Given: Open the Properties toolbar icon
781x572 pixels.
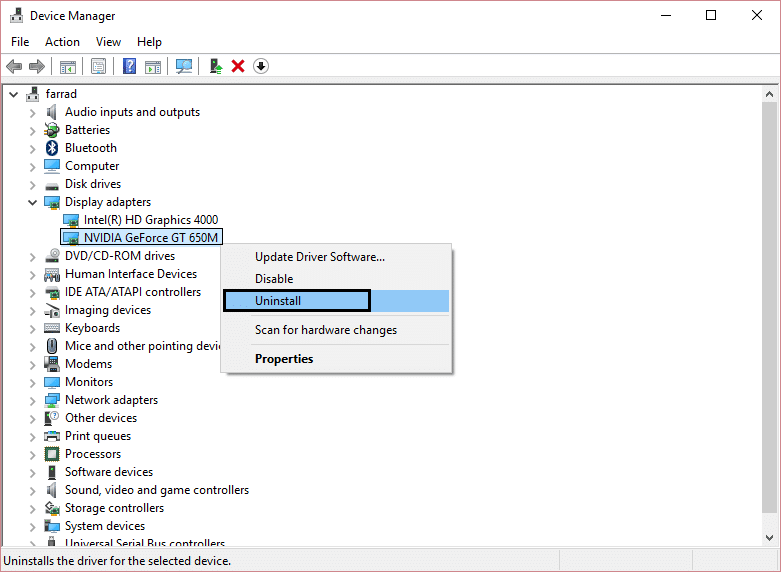Looking at the screenshot, I should click(x=98, y=66).
